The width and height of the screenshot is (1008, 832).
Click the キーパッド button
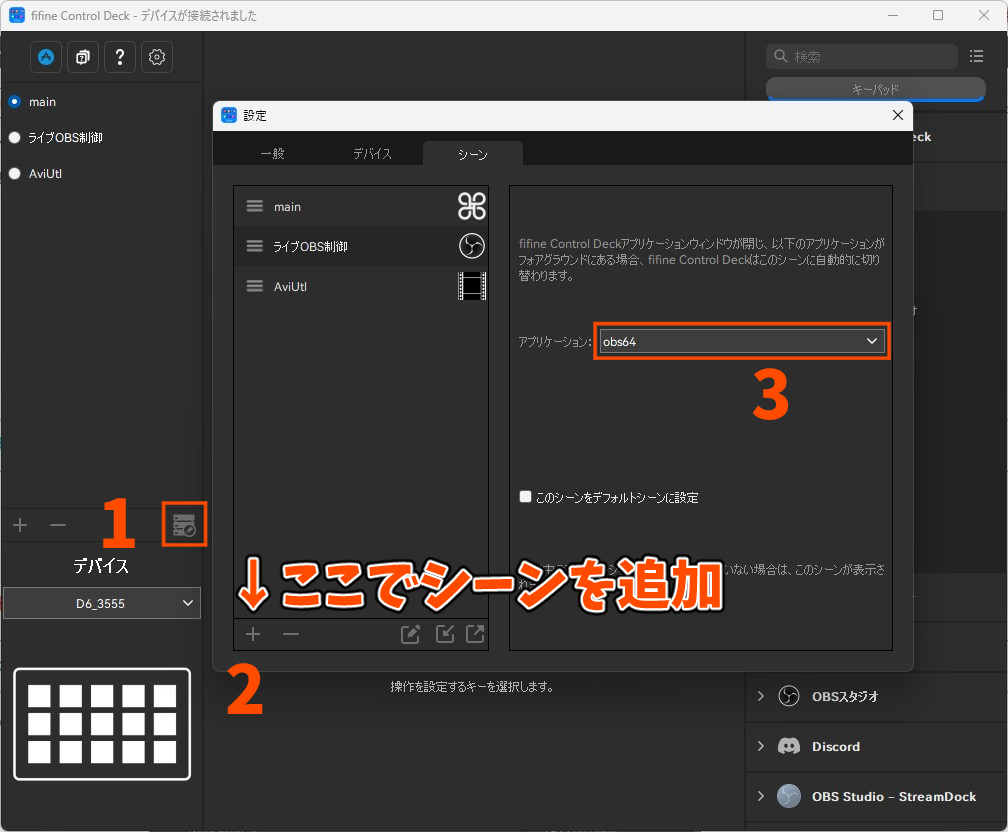[x=875, y=89]
